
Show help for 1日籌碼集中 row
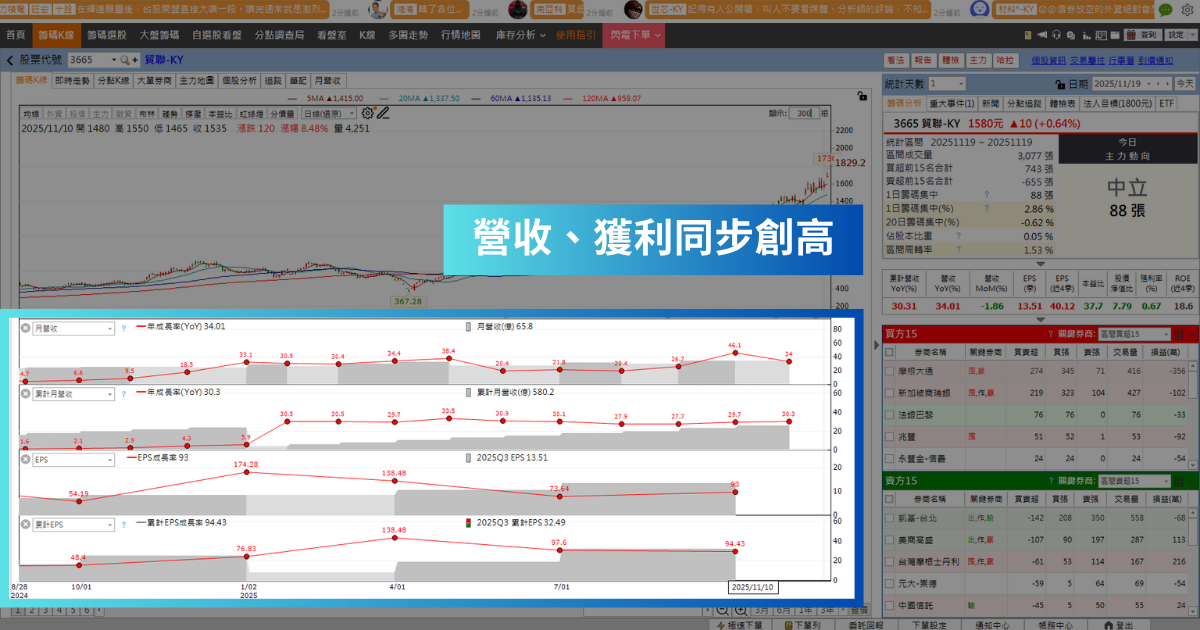(986, 195)
